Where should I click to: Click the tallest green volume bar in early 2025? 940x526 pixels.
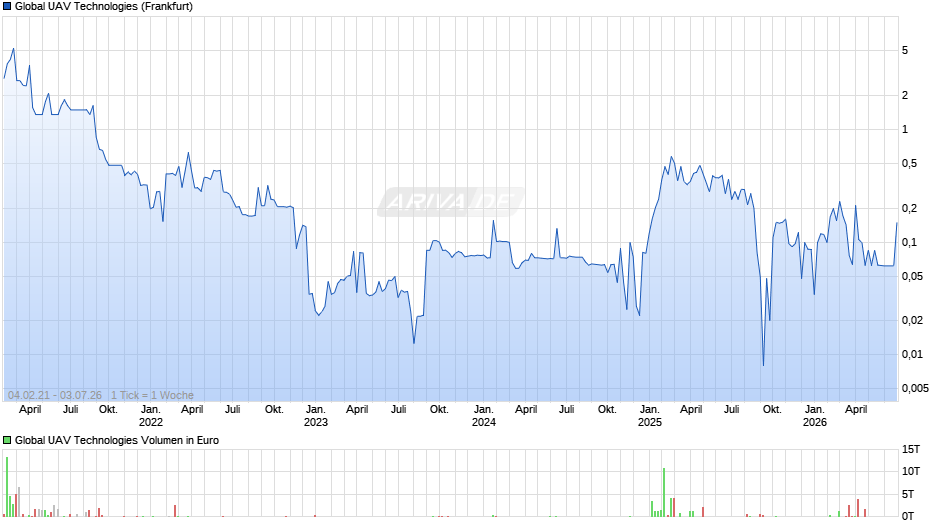pyautogui.click(x=664, y=492)
